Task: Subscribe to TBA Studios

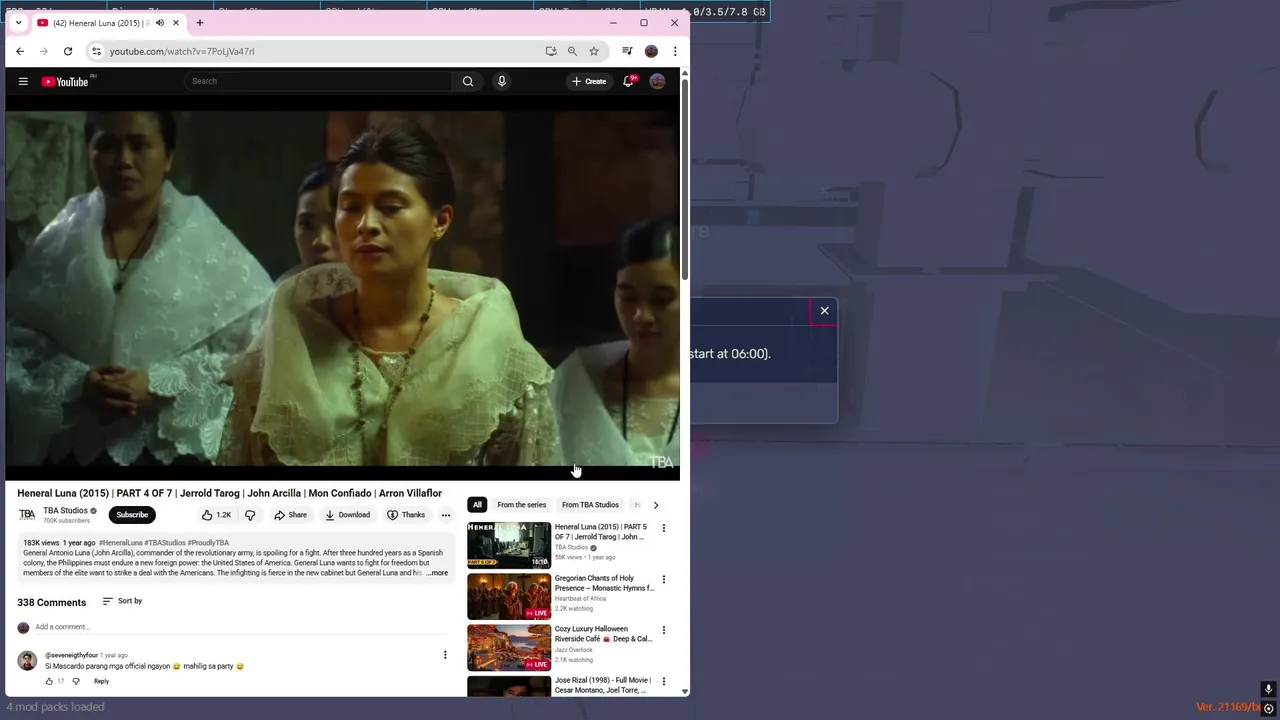Action: [132, 515]
